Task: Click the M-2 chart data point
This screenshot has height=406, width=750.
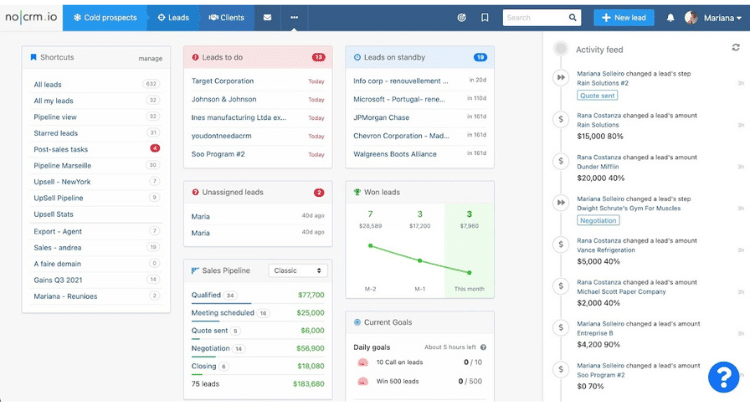Action: coord(370,246)
